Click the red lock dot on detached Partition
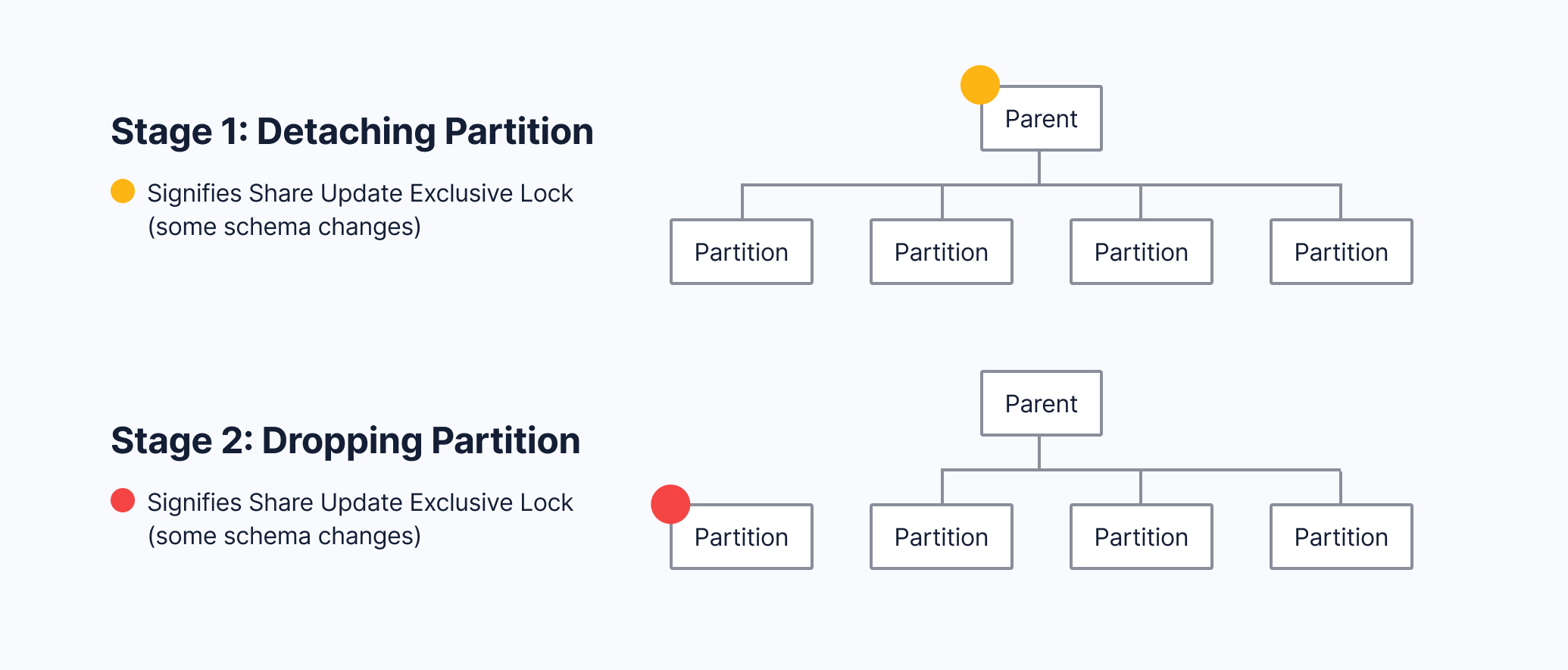This screenshot has height=670, width=1568. (x=670, y=504)
